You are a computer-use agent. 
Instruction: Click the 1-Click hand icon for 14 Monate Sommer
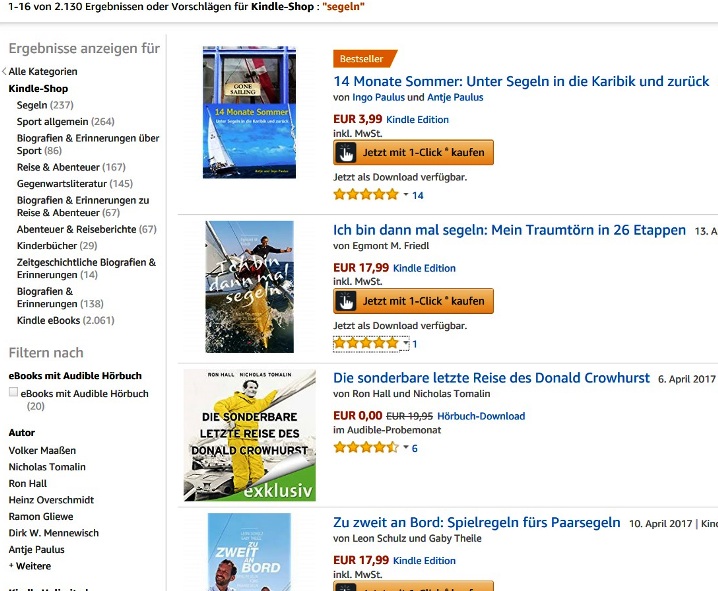pyautogui.click(x=346, y=152)
